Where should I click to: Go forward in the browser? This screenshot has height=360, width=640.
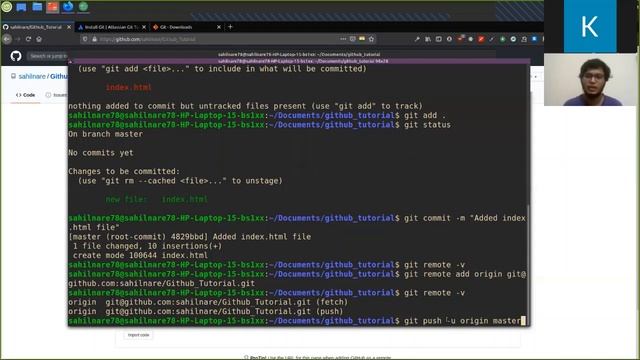[x=18, y=39]
